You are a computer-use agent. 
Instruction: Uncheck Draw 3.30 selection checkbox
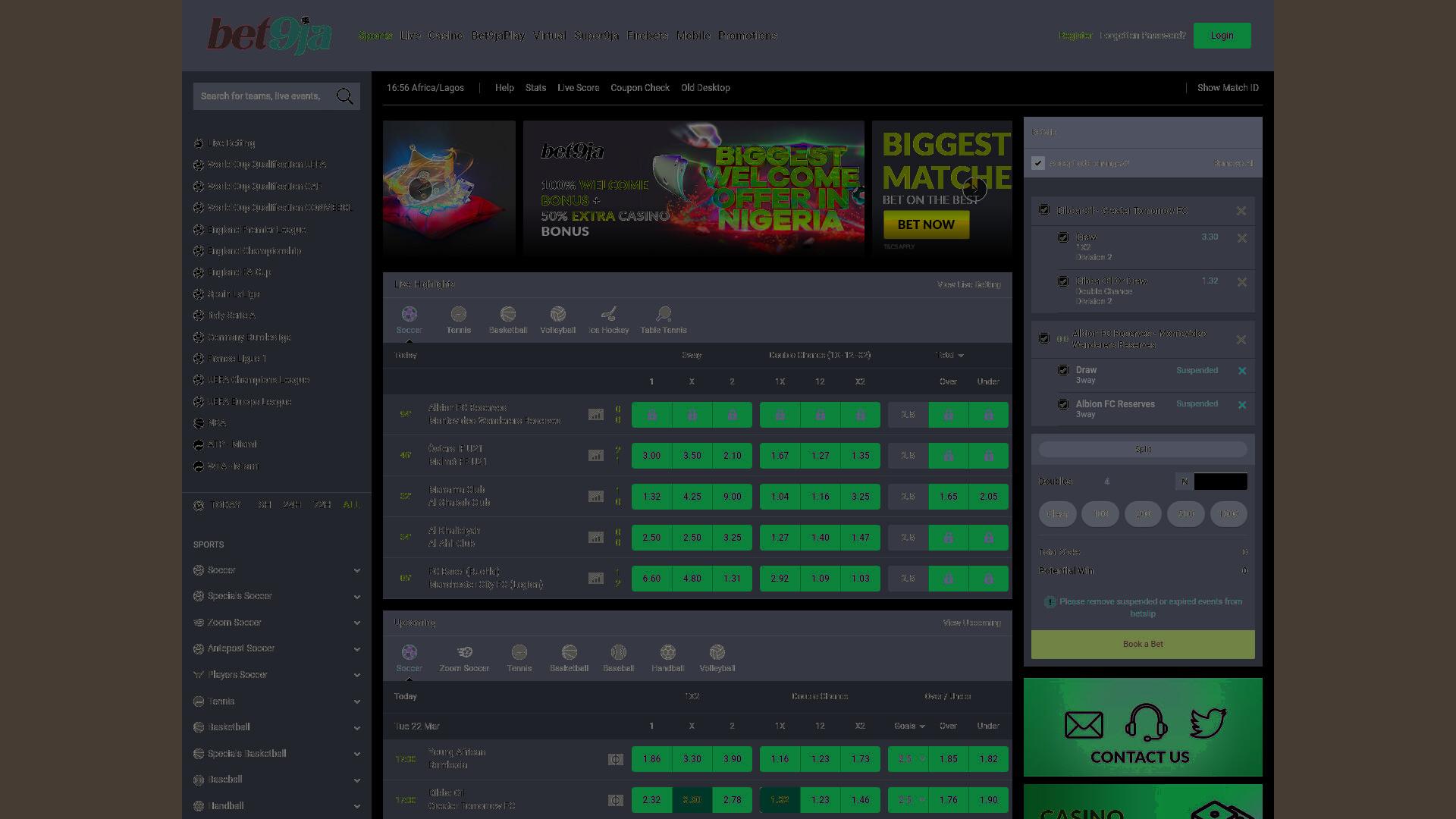pyautogui.click(x=1063, y=237)
